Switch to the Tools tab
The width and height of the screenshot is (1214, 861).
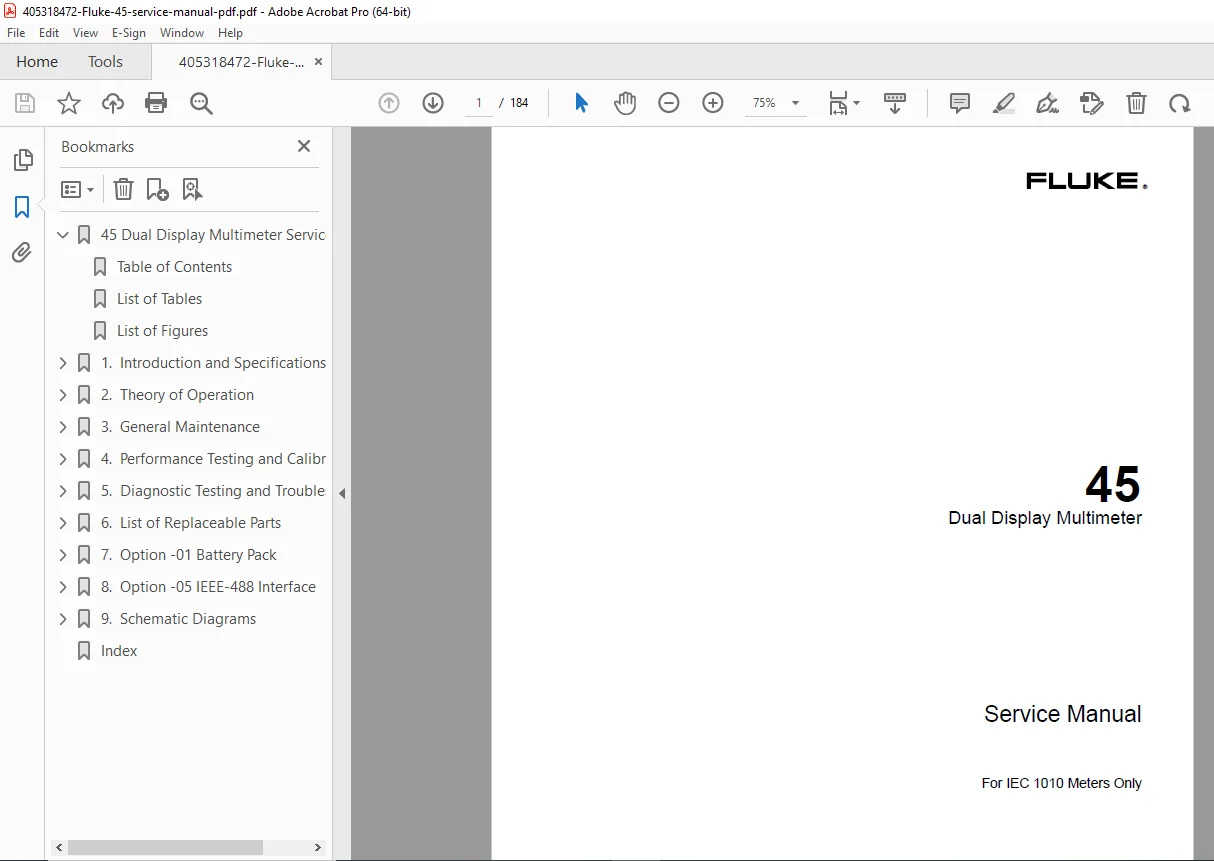[105, 62]
